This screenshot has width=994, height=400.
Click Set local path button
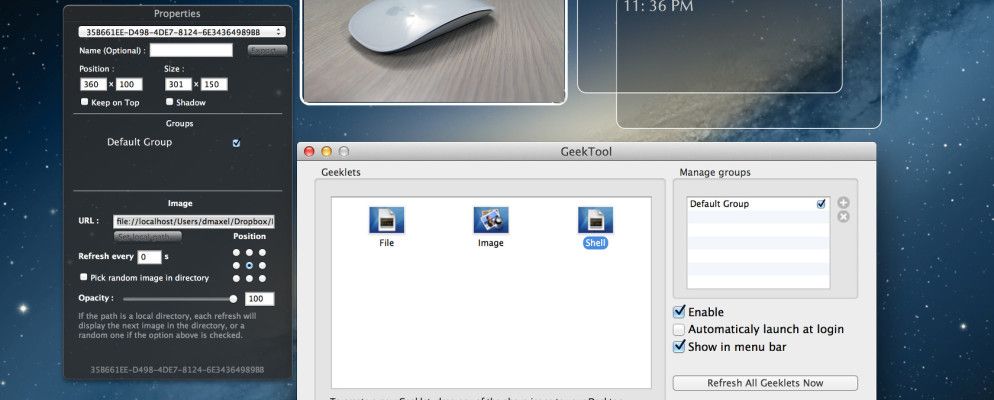pyautogui.click(x=148, y=236)
